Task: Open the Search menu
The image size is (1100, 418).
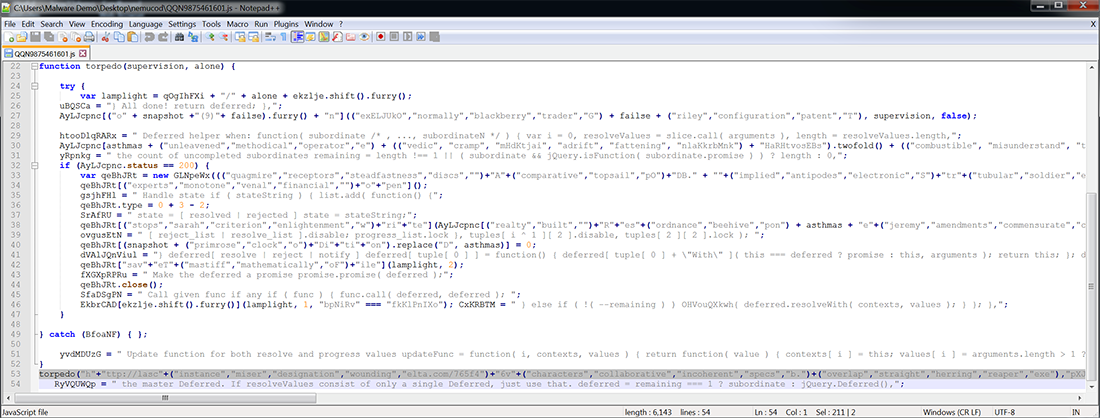Action: (x=52, y=24)
